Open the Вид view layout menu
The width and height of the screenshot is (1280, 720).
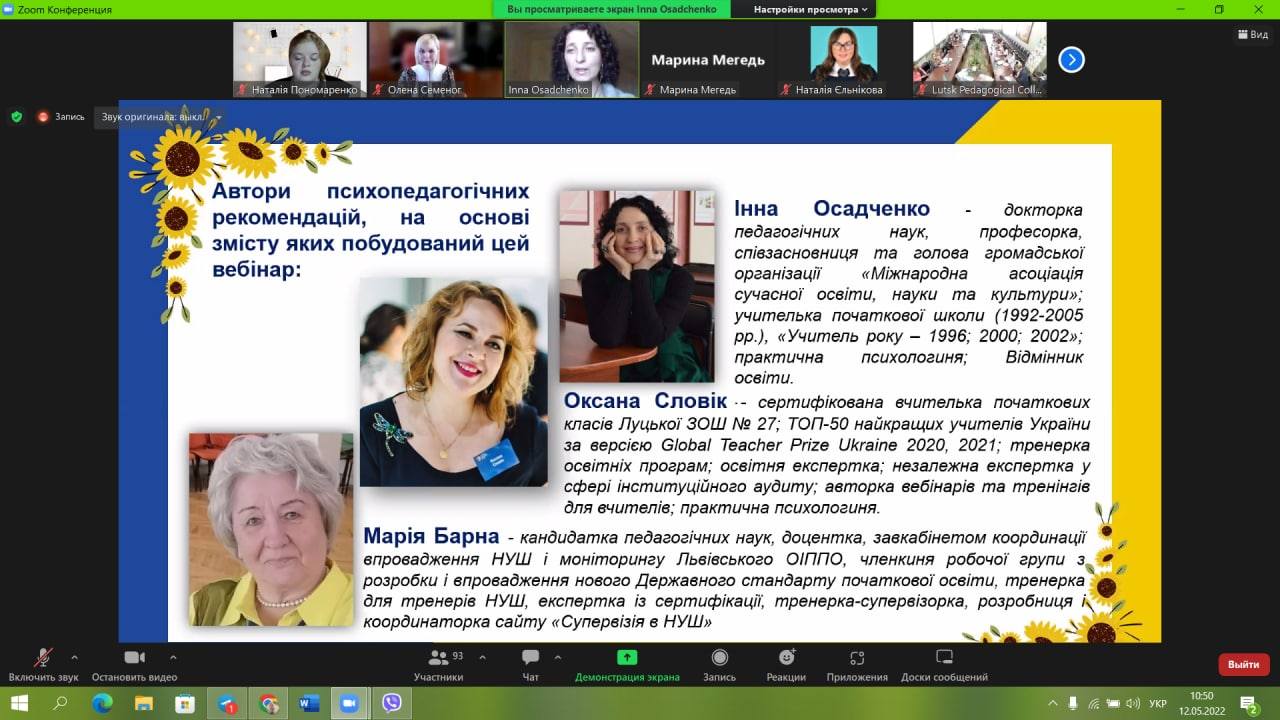click(1253, 34)
